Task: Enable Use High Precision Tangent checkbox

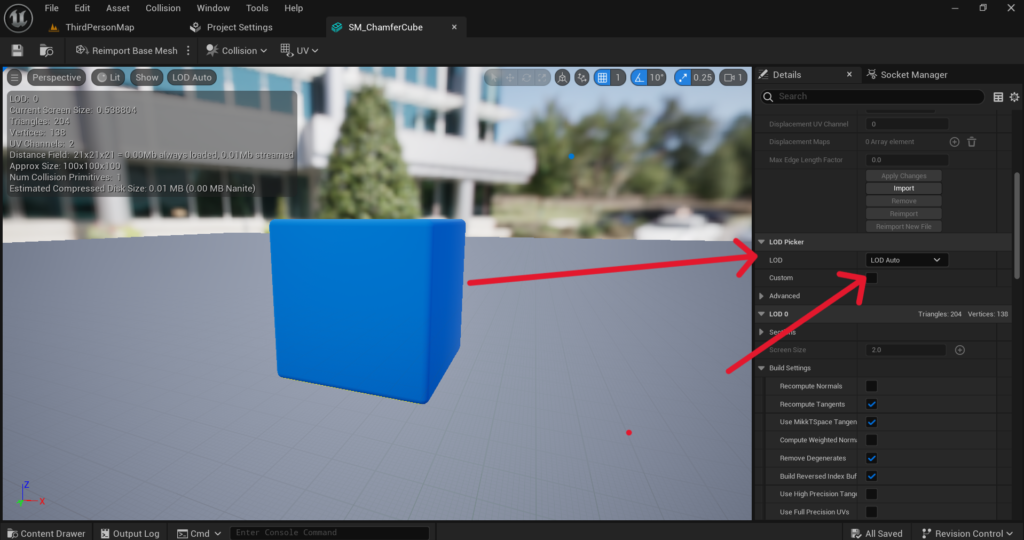Action: [872, 494]
